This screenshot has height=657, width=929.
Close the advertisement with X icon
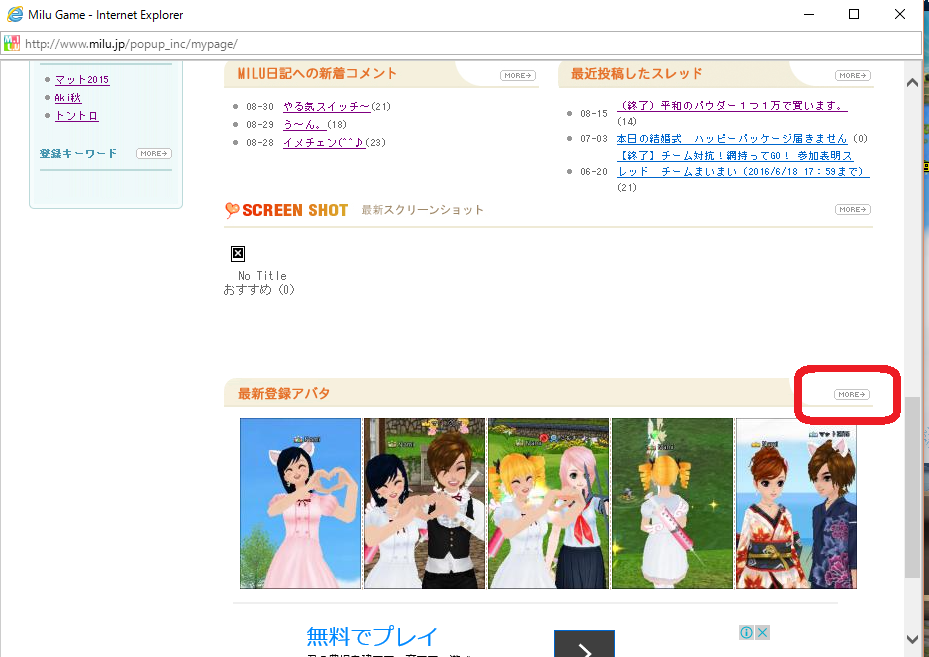point(763,632)
